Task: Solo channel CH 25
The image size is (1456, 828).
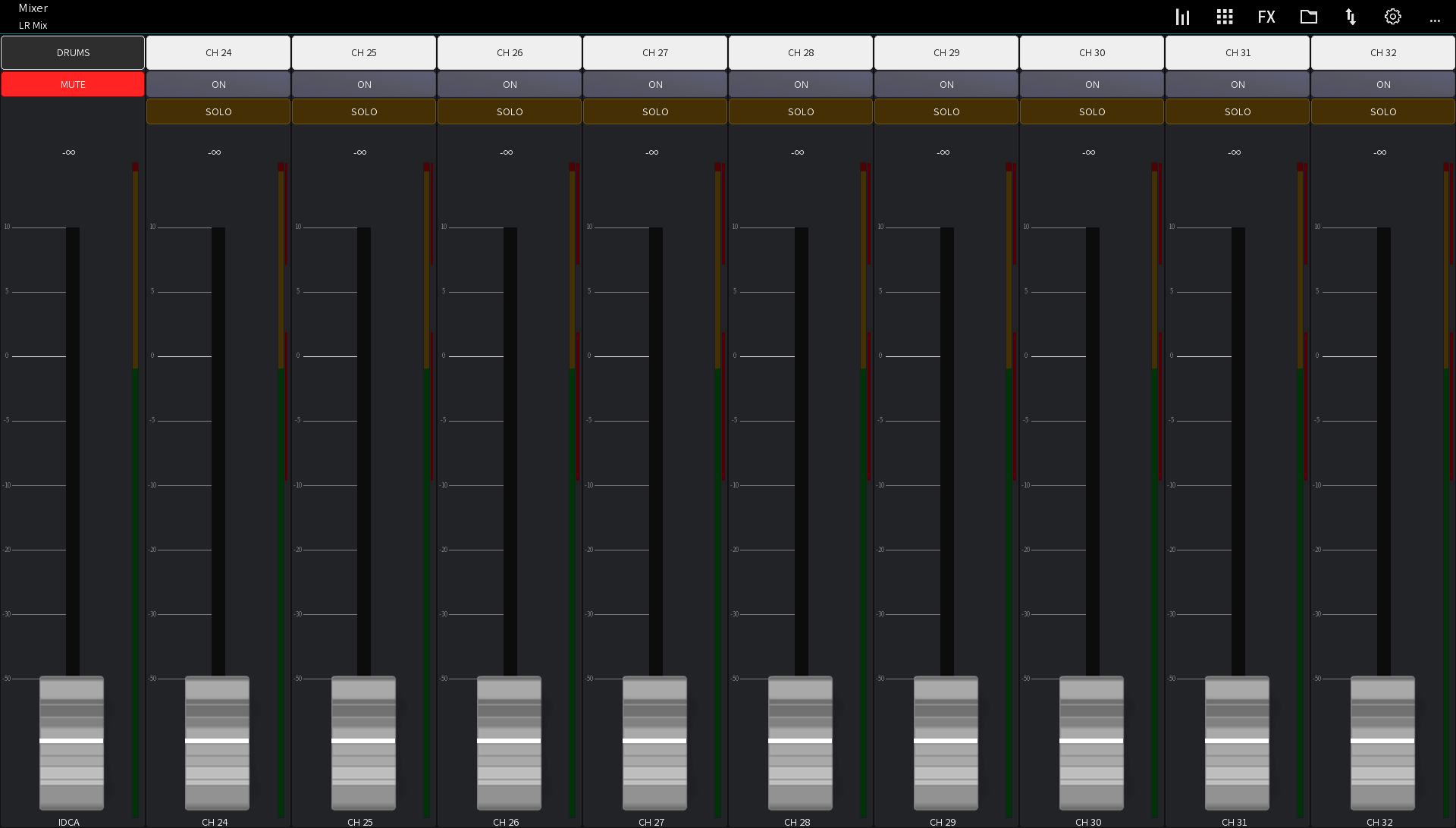Action: 363,111
